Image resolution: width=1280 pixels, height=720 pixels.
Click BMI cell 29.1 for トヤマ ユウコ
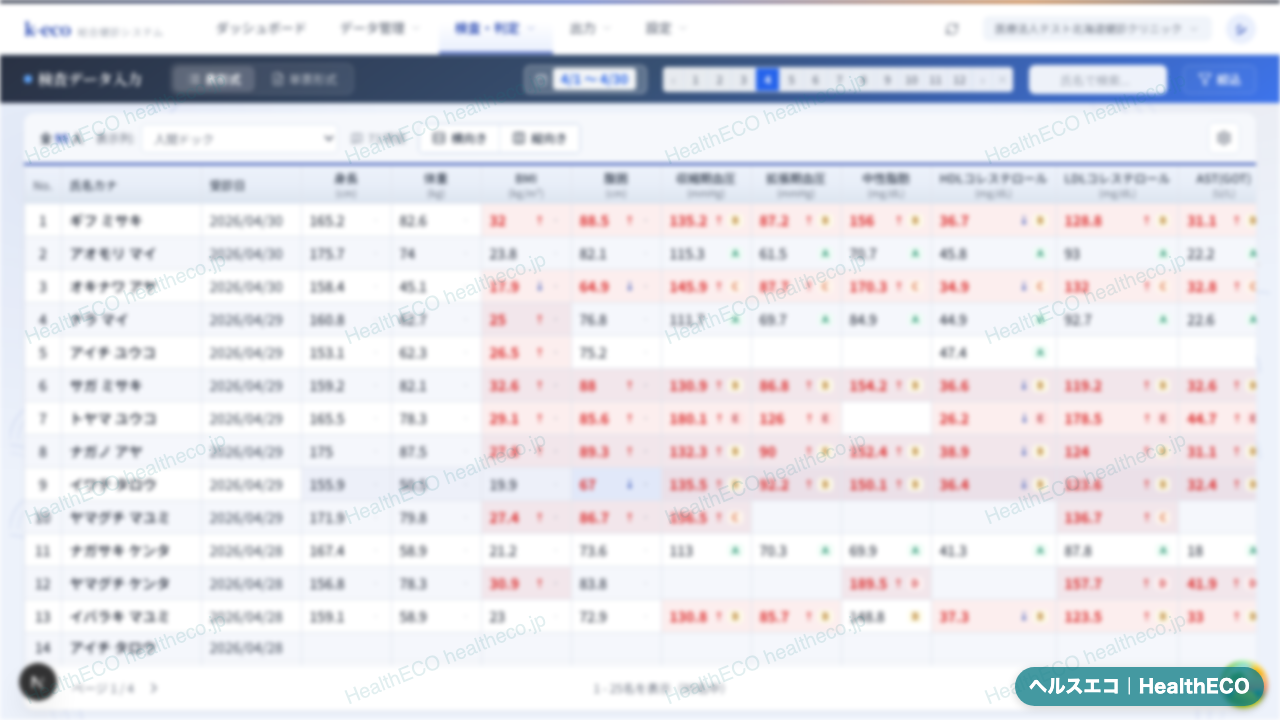pos(526,419)
